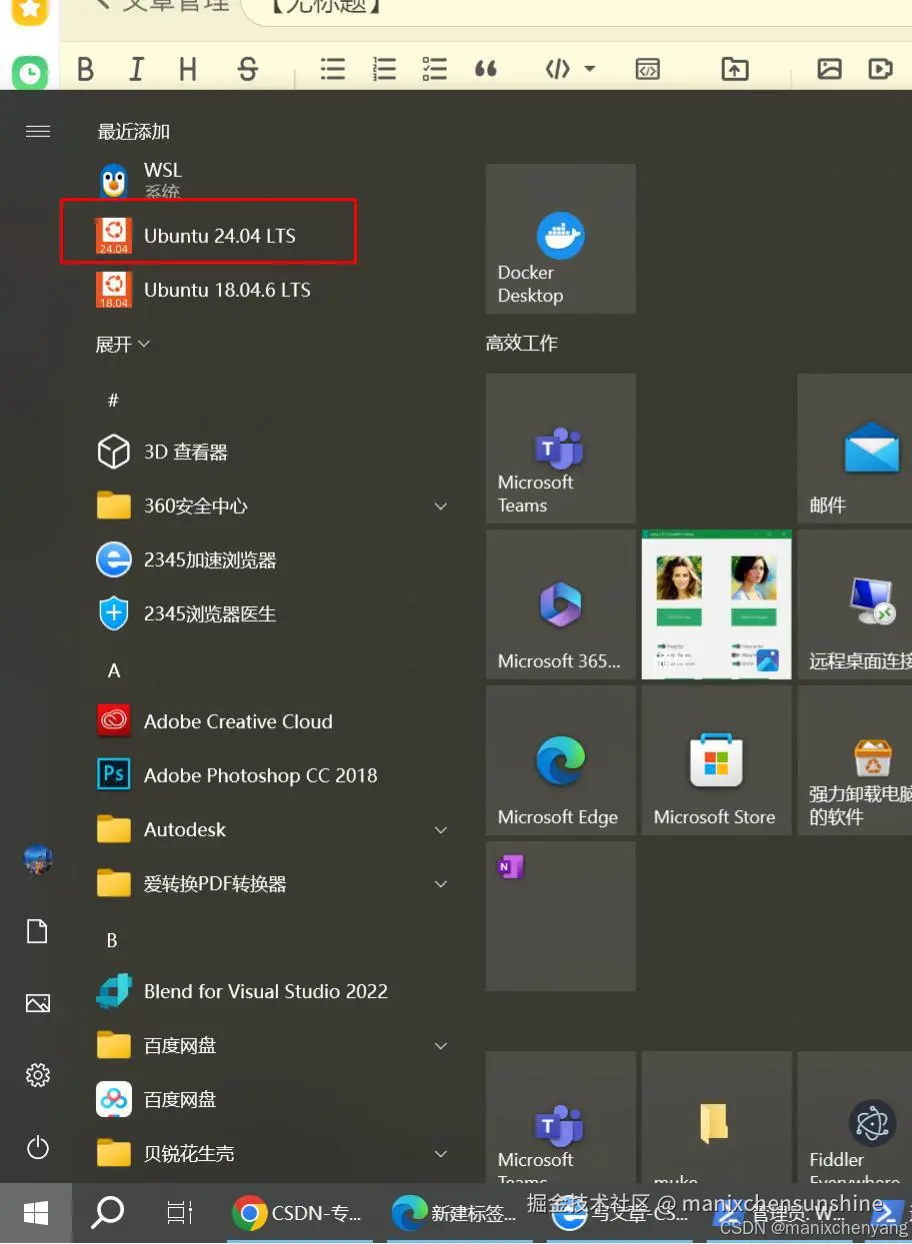
Task: Select the Heading formatting icon
Action: tap(187, 69)
